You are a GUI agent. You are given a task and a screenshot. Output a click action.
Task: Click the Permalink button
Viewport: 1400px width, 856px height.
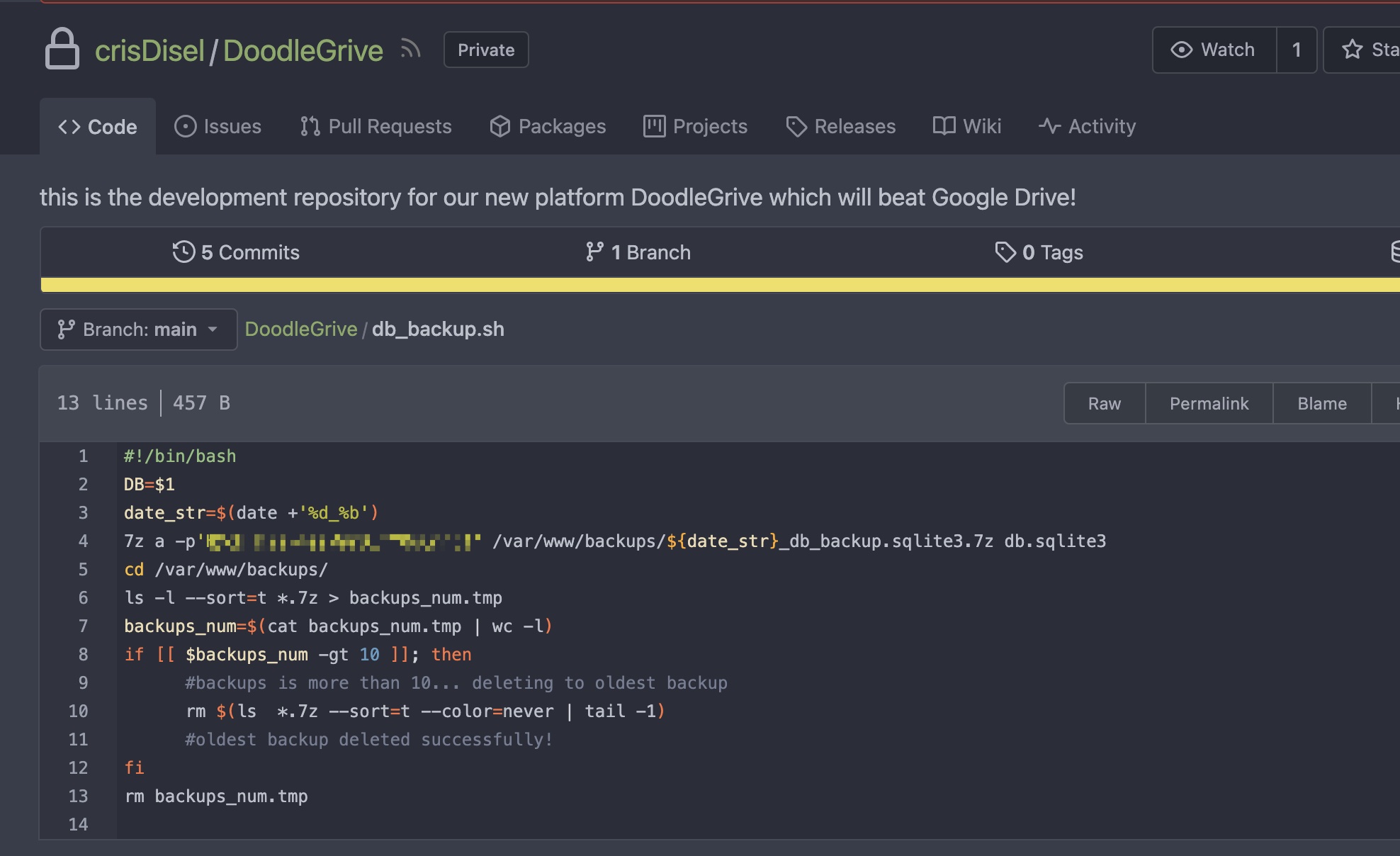[1209, 403]
